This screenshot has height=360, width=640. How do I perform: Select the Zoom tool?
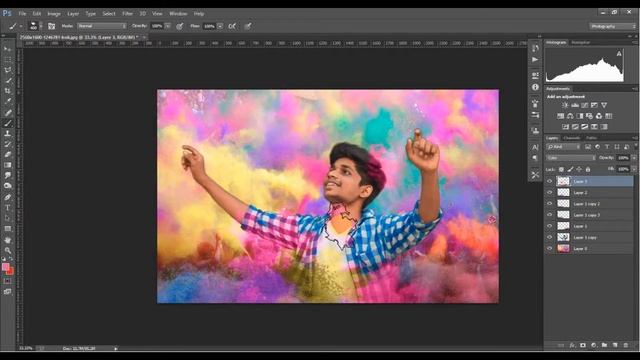7,250
